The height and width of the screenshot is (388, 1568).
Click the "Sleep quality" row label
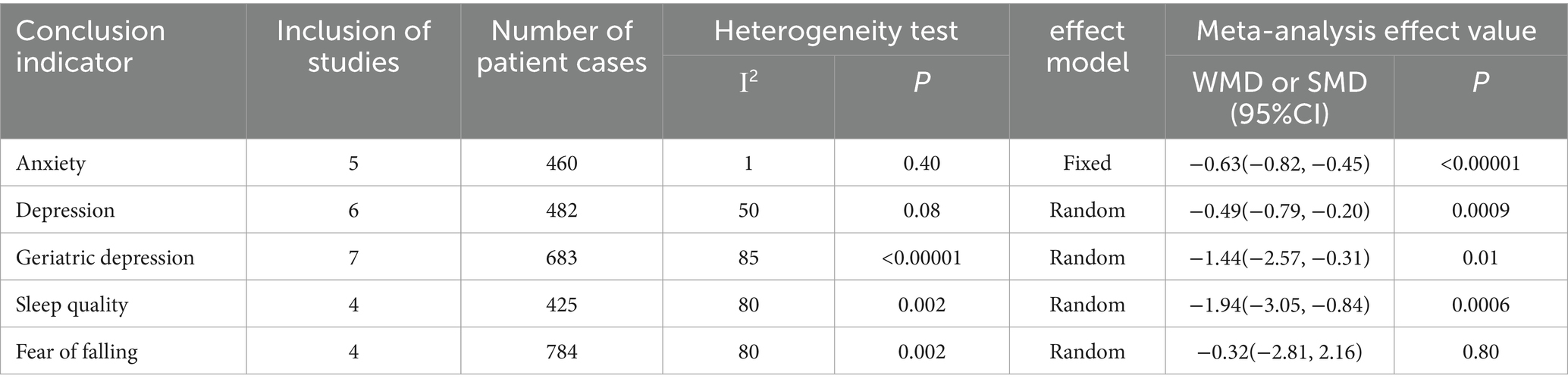click(x=72, y=305)
